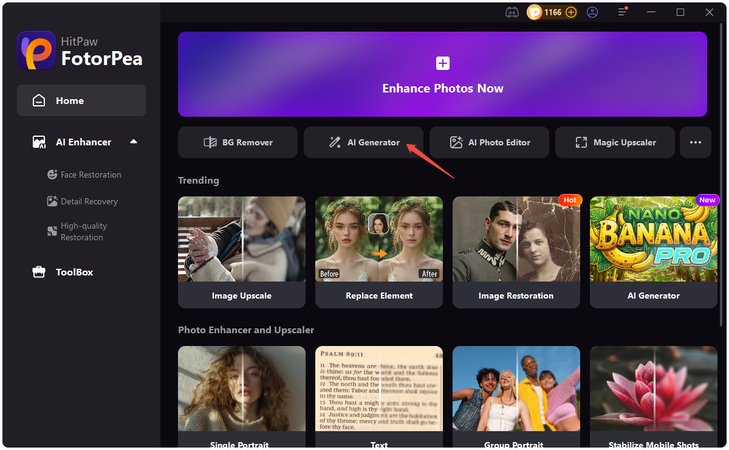Click the New badge on AI Generator

(707, 200)
